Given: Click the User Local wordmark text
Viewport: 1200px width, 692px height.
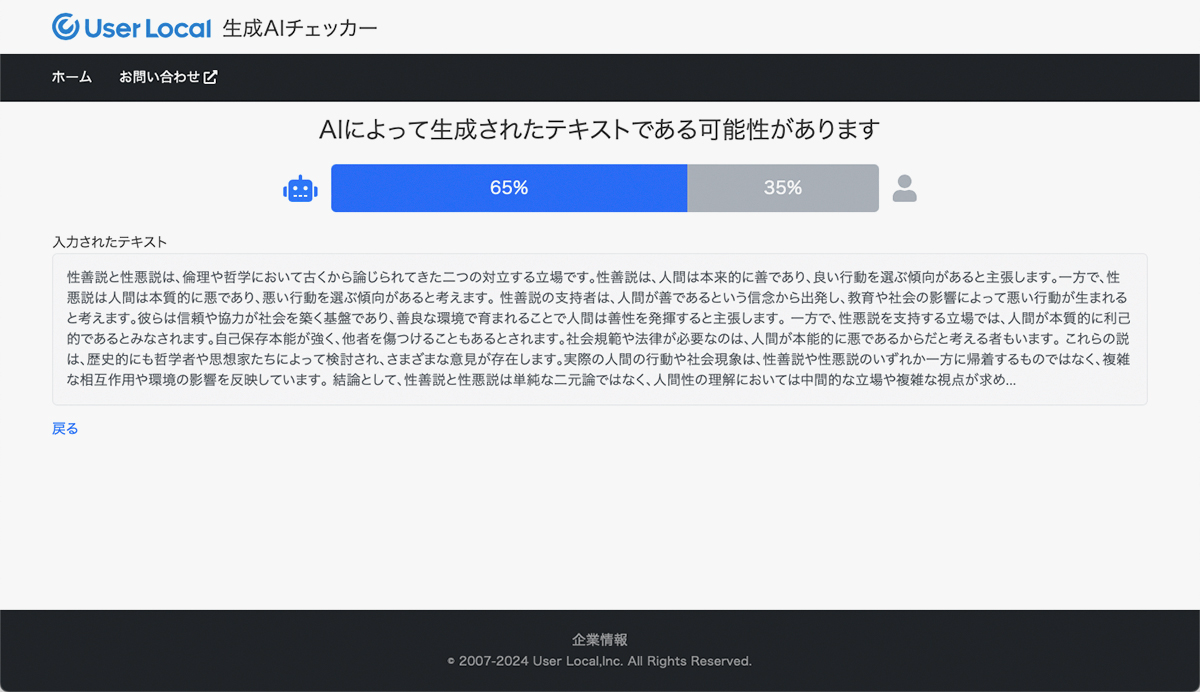Looking at the screenshot, I should (x=148, y=28).
